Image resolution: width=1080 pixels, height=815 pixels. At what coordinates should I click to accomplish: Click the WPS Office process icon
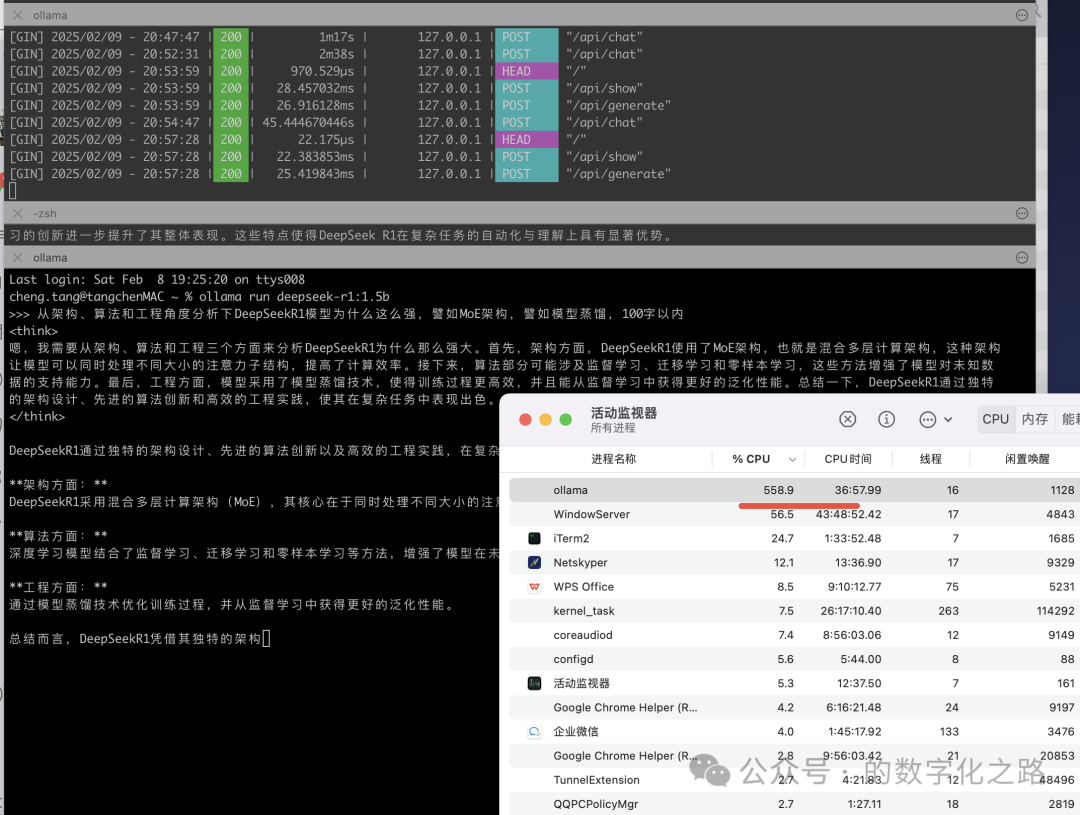pos(534,587)
